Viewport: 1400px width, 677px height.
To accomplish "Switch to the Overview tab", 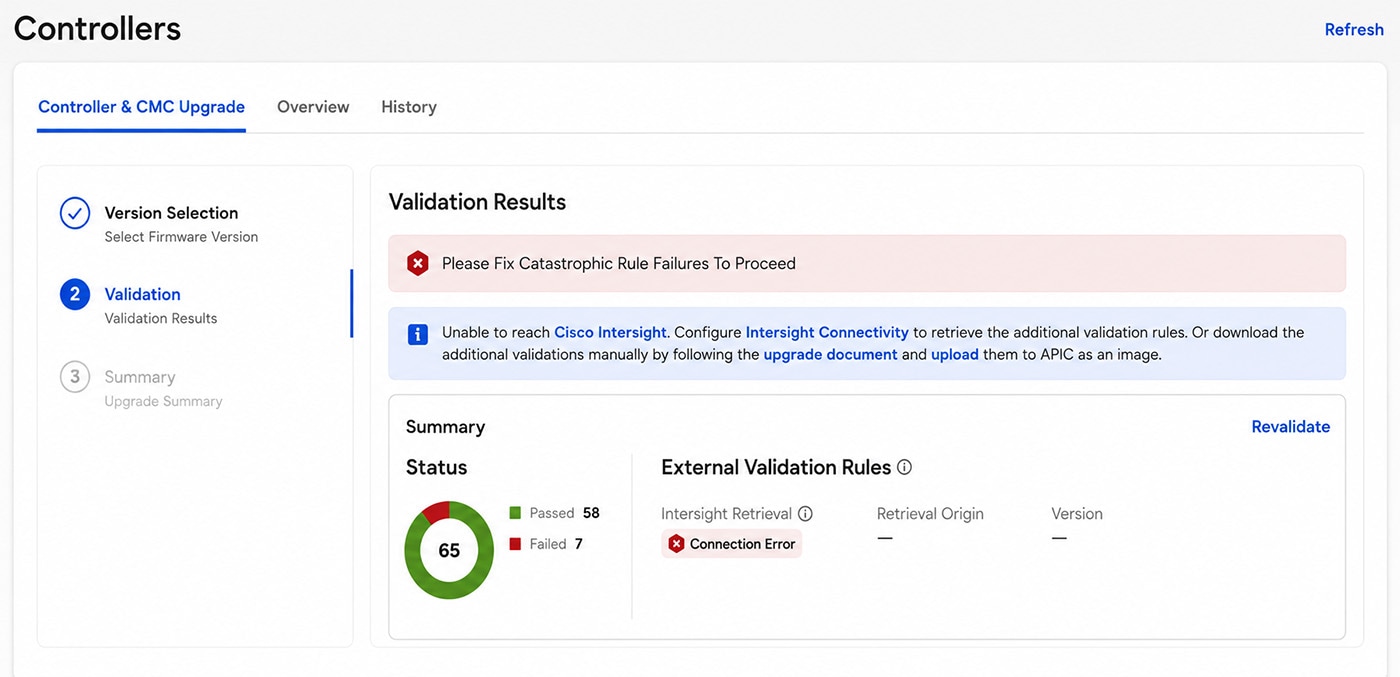I will (x=313, y=107).
